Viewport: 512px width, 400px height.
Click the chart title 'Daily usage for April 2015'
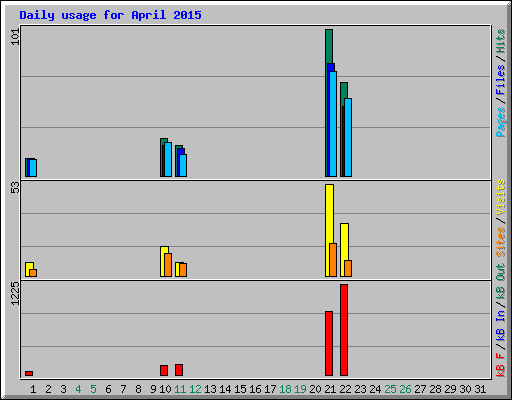(110, 15)
